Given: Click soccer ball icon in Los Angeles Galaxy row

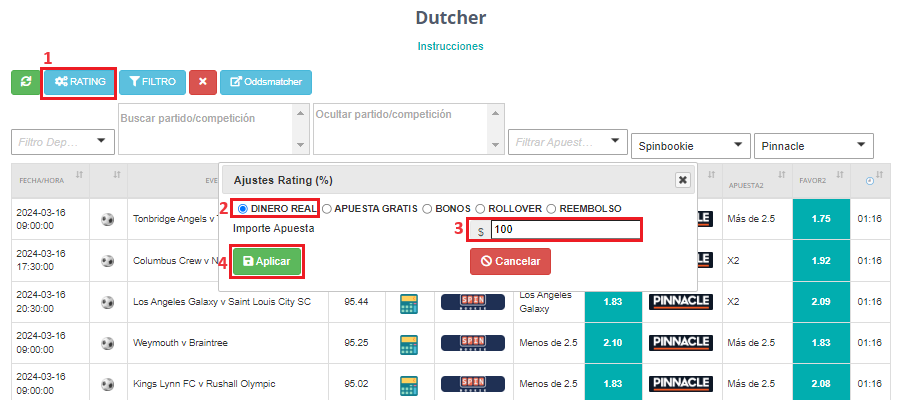Looking at the screenshot, I should [107, 302].
